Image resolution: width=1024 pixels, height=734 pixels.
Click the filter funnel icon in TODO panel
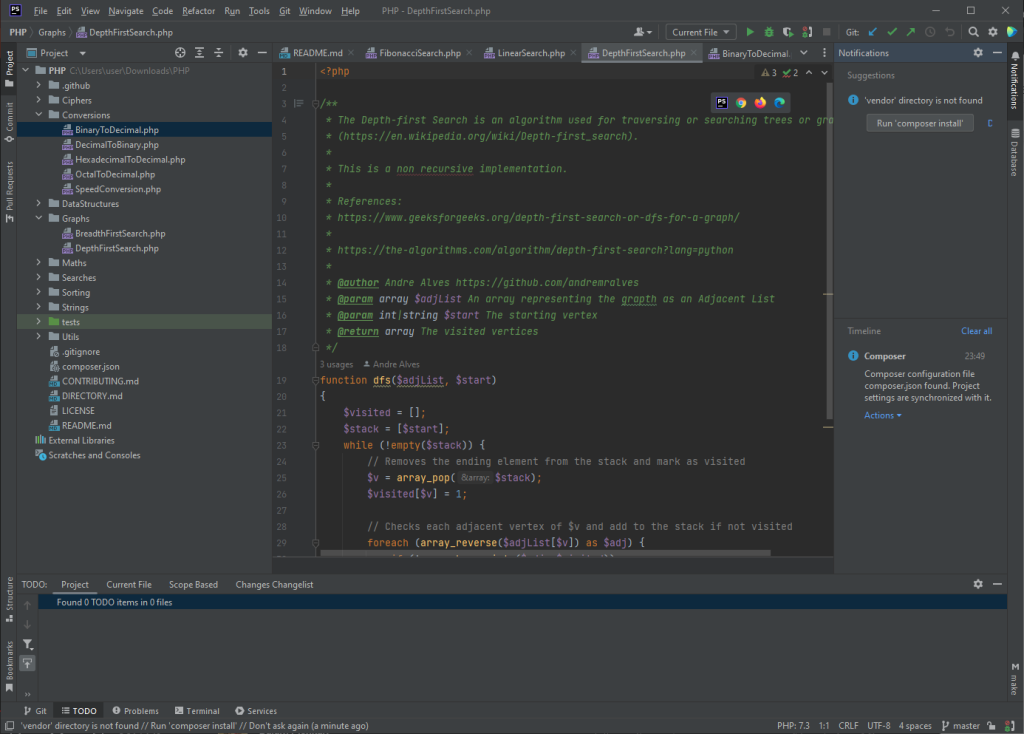tap(27, 645)
